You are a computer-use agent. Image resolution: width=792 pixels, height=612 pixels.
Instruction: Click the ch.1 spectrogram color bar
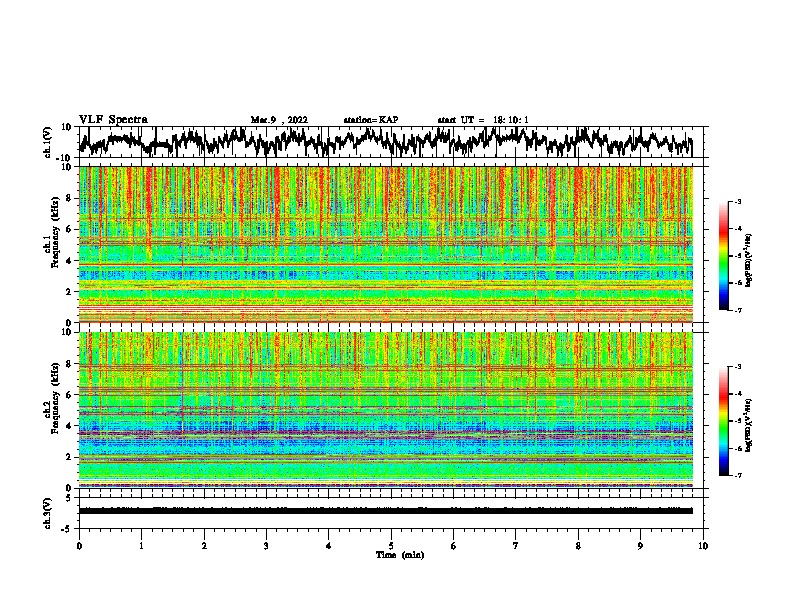point(723,256)
